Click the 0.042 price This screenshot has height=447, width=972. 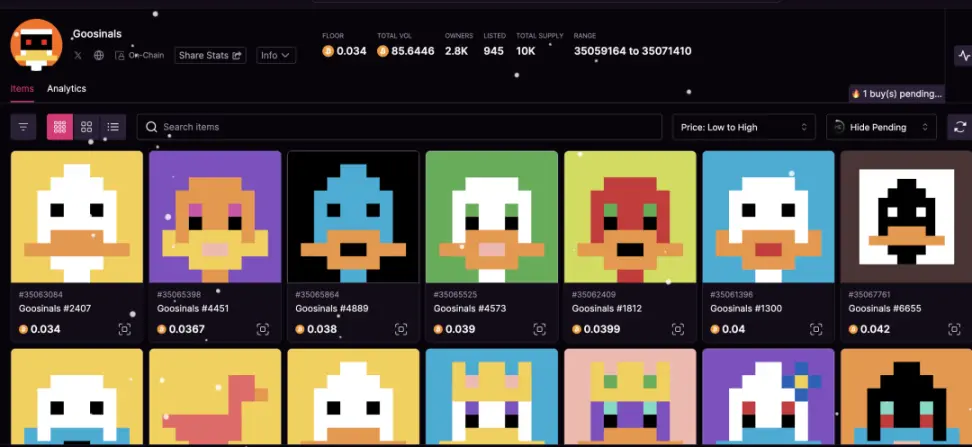[x=869, y=329]
